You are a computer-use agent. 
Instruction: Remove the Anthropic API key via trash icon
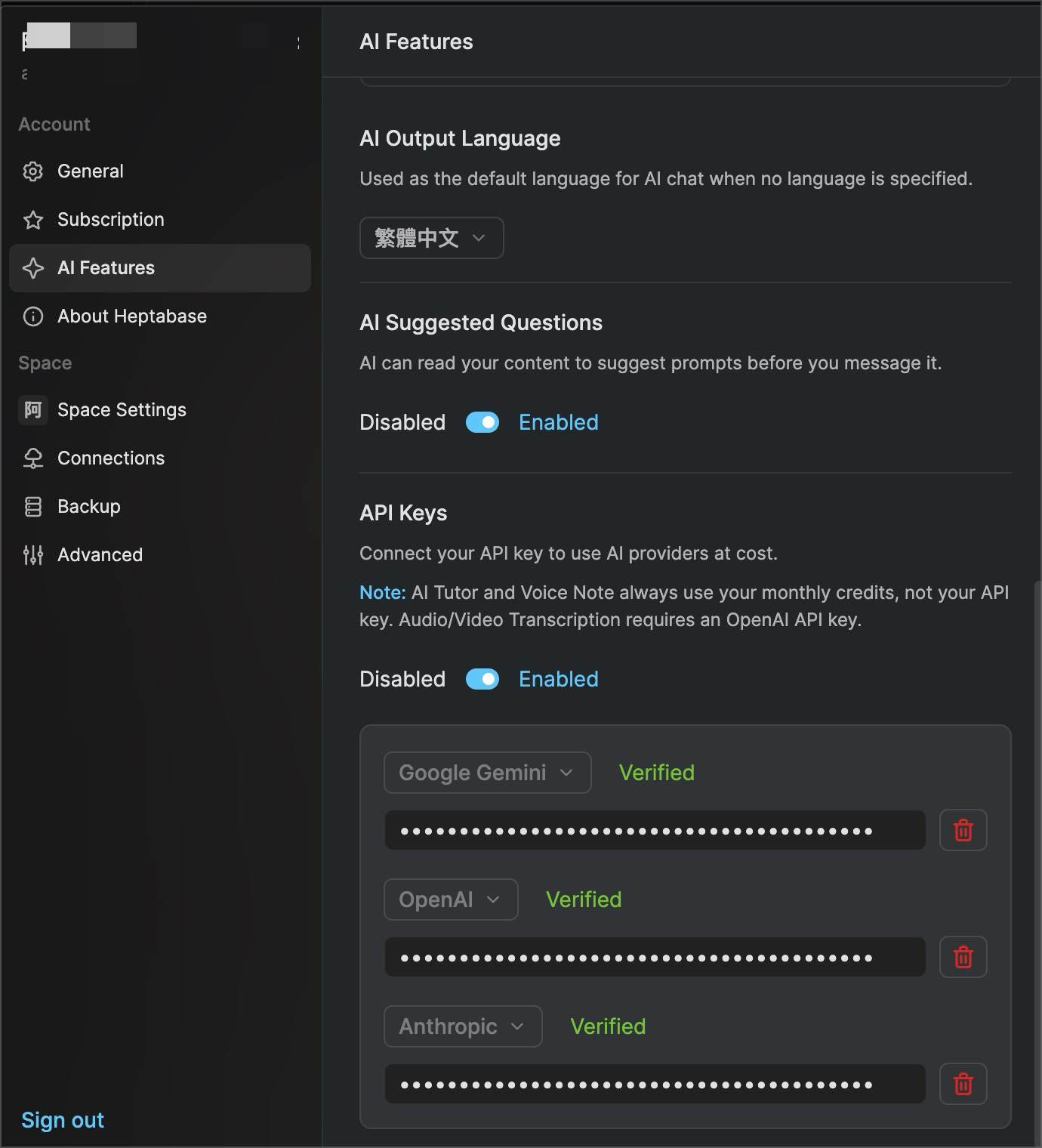pyautogui.click(x=963, y=1084)
